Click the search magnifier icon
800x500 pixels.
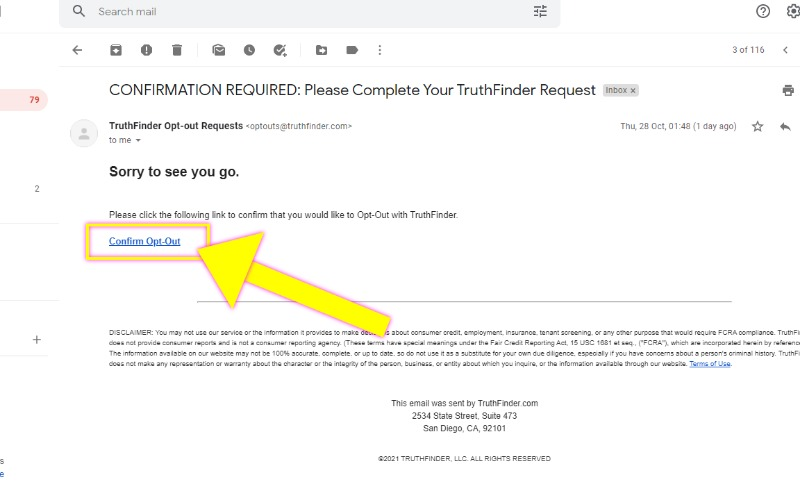pos(79,11)
